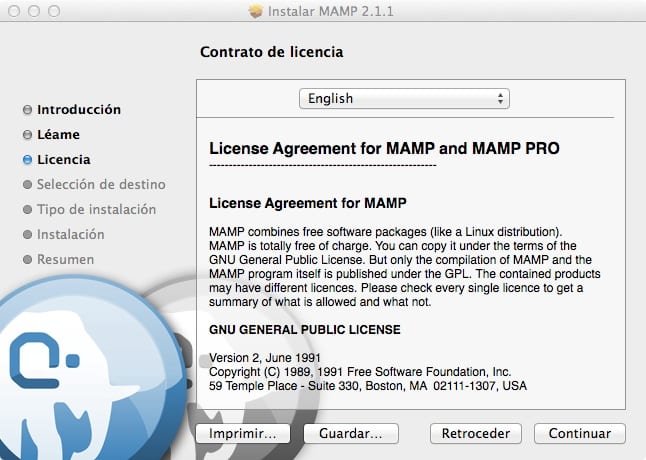Select the Instalación step in sidebar

coord(70,235)
